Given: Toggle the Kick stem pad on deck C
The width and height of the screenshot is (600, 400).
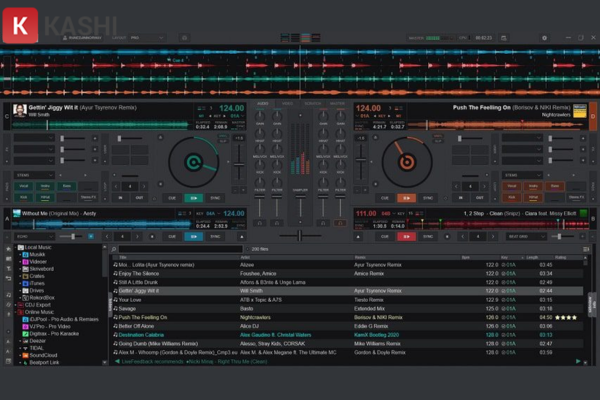Looking at the screenshot, I should (x=24, y=198).
